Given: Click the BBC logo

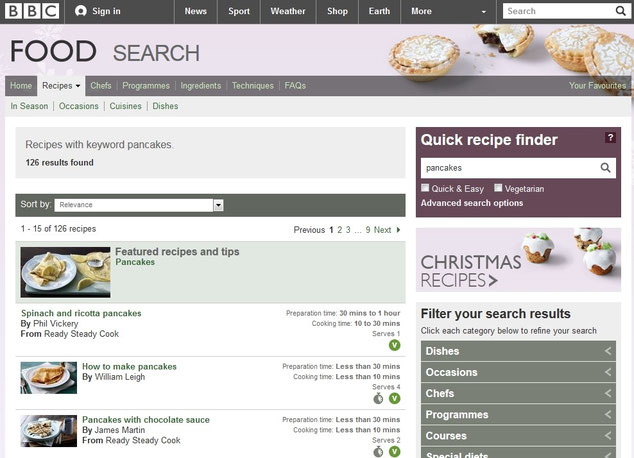Looking at the screenshot, I should click(x=32, y=11).
